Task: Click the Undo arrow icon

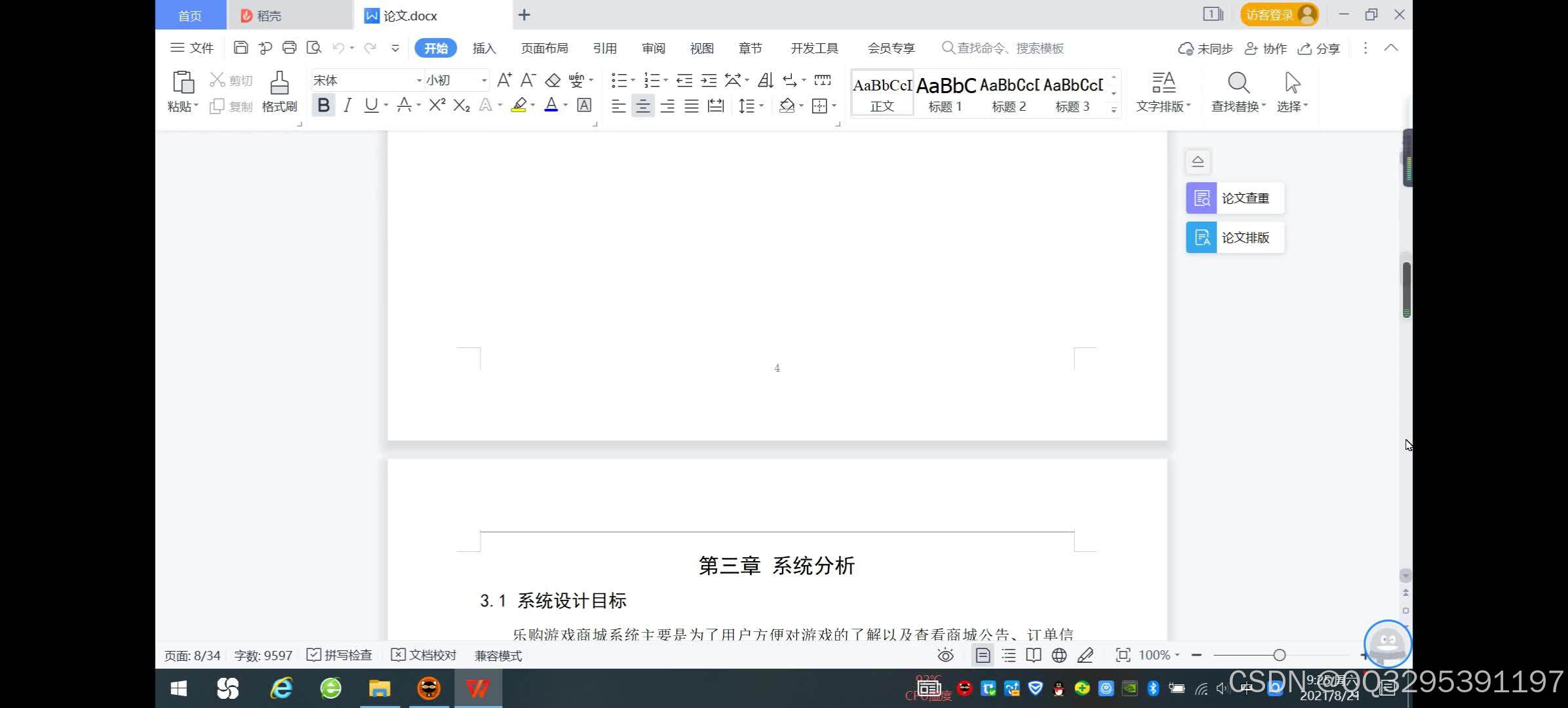Action: pyautogui.click(x=338, y=48)
